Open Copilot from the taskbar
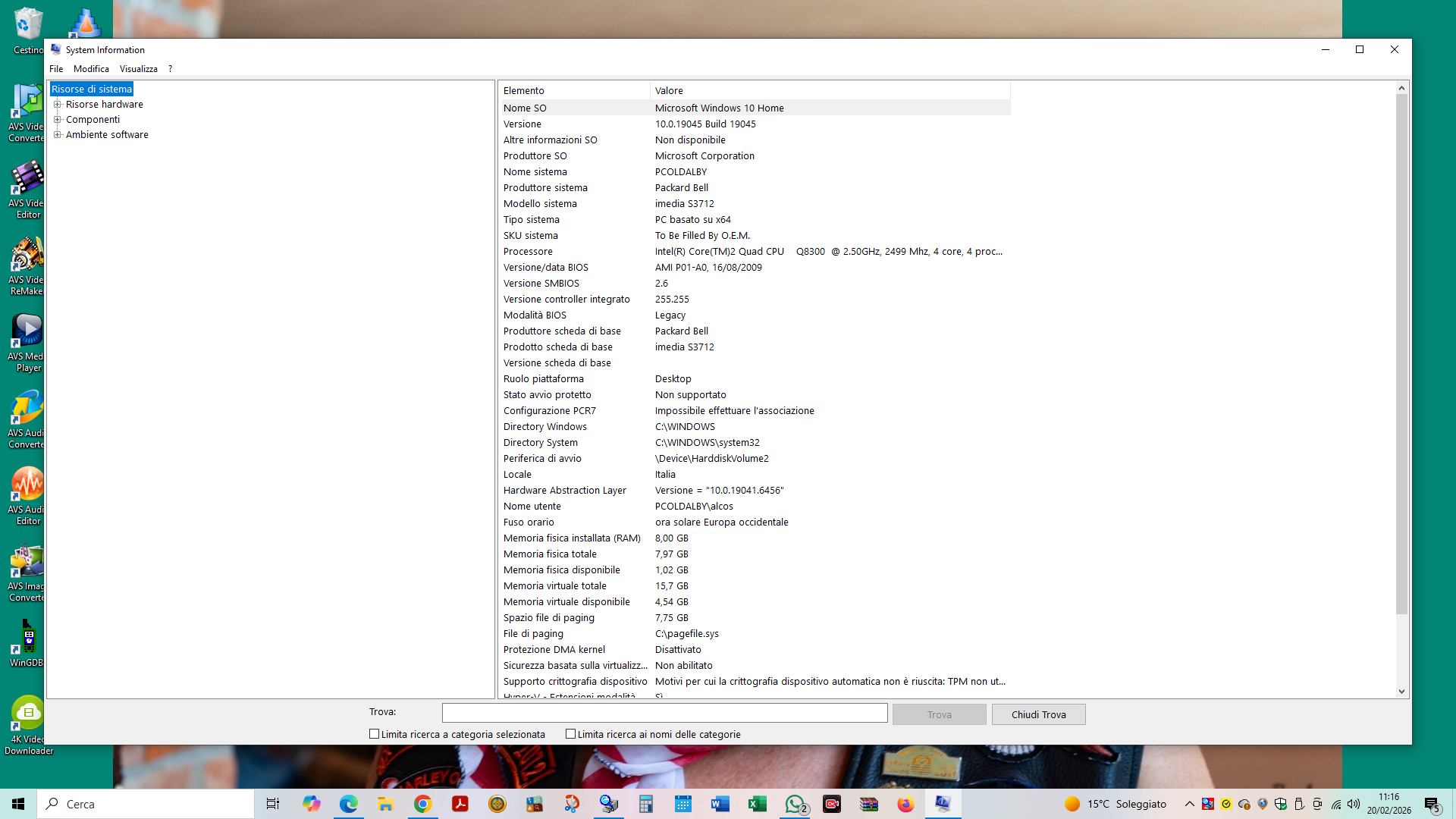 coord(311,804)
